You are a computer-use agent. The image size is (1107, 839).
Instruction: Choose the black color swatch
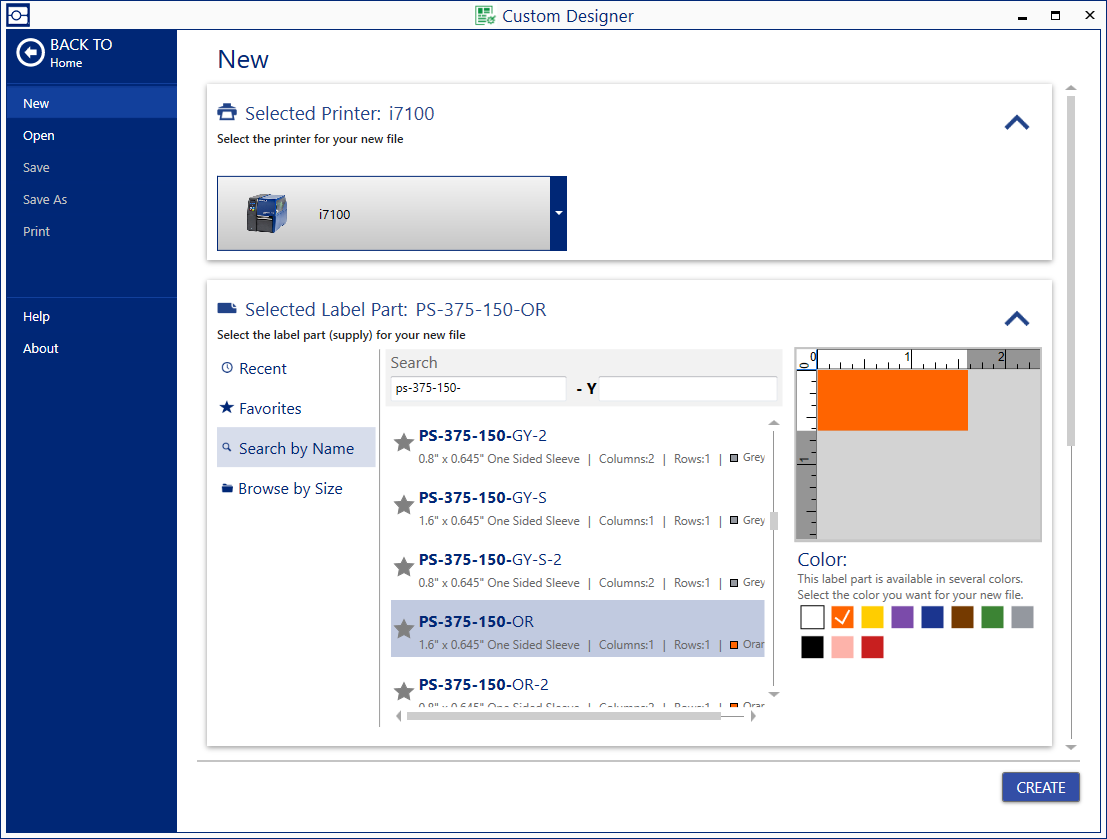[x=812, y=647]
